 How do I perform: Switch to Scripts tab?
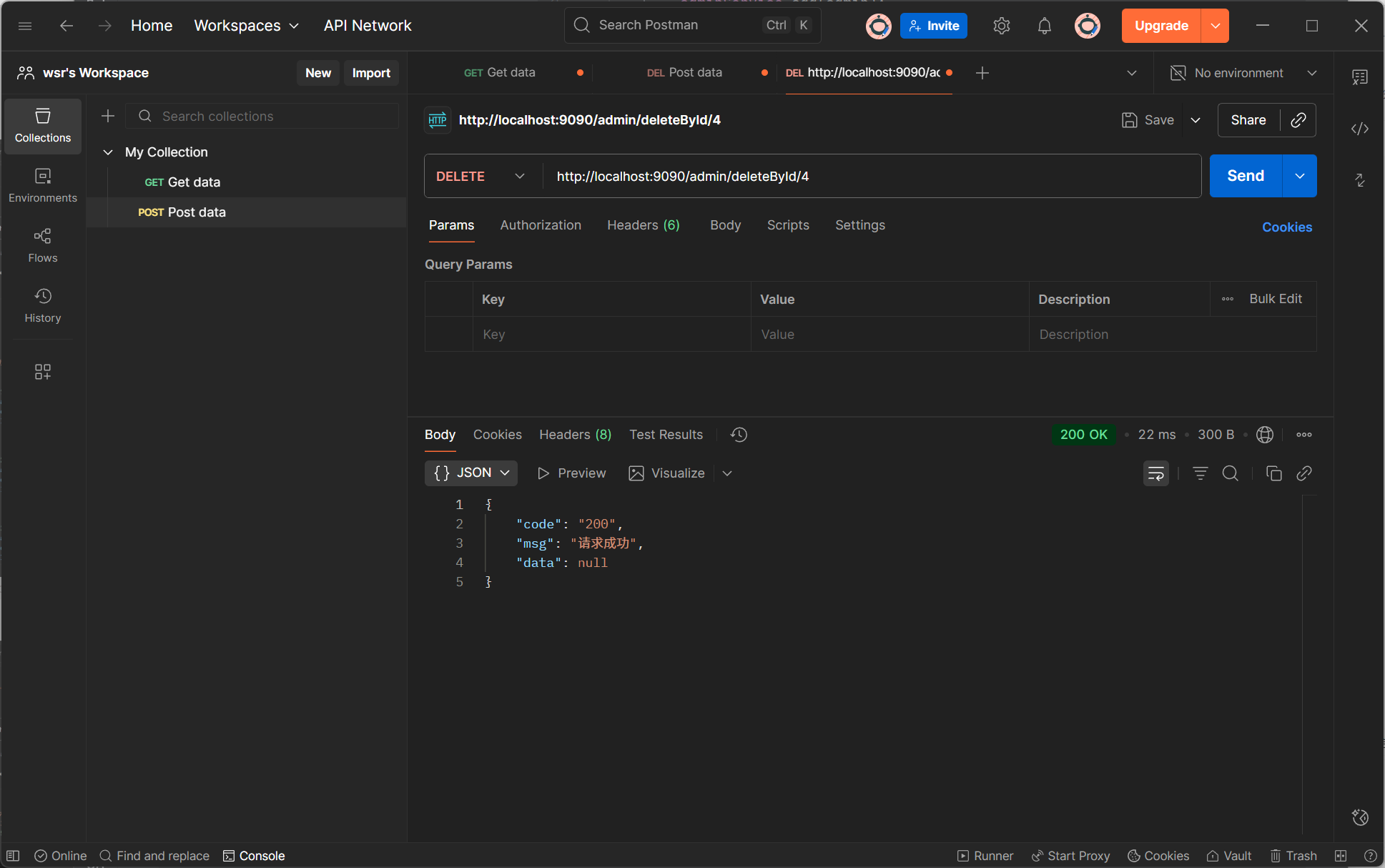[788, 225]
